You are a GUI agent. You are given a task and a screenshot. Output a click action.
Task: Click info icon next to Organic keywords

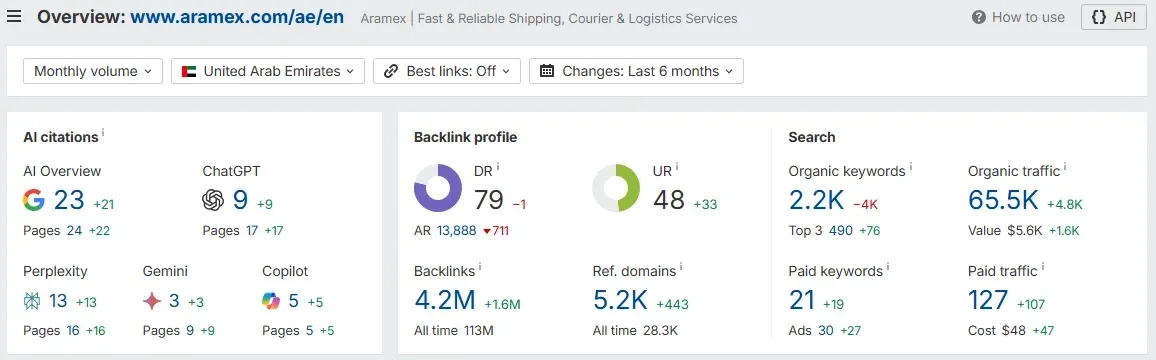(x=911, y=167)
